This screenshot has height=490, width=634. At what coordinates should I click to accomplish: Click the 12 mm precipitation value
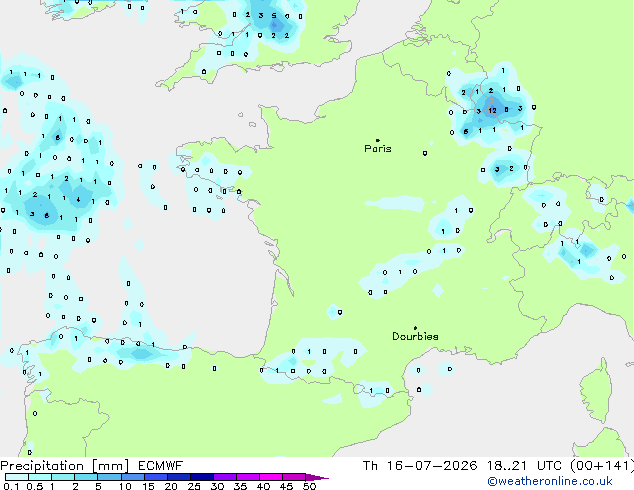492,110
